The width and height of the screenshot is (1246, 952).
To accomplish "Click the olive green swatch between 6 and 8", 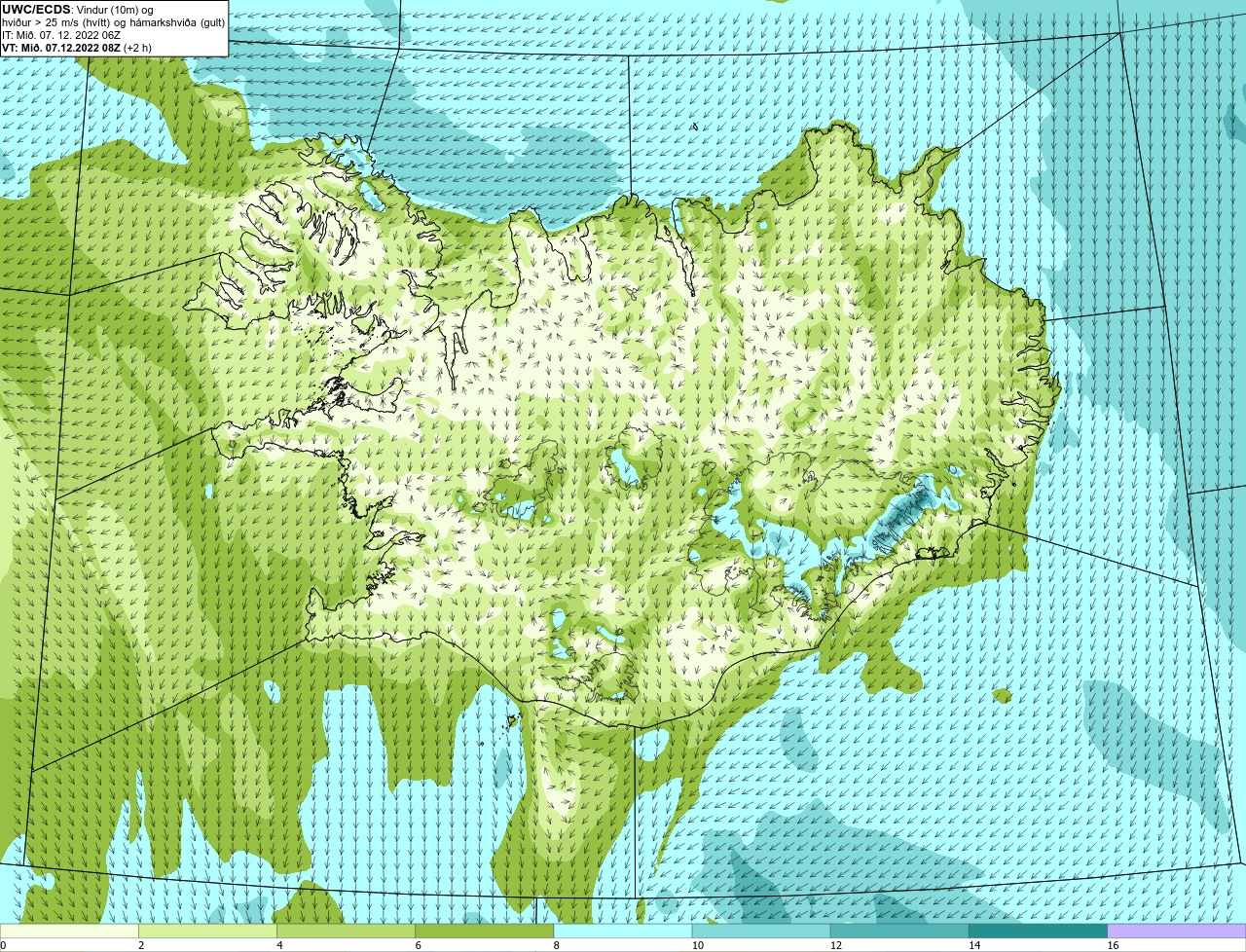I will pyautogui.click(x=485, y=932).
